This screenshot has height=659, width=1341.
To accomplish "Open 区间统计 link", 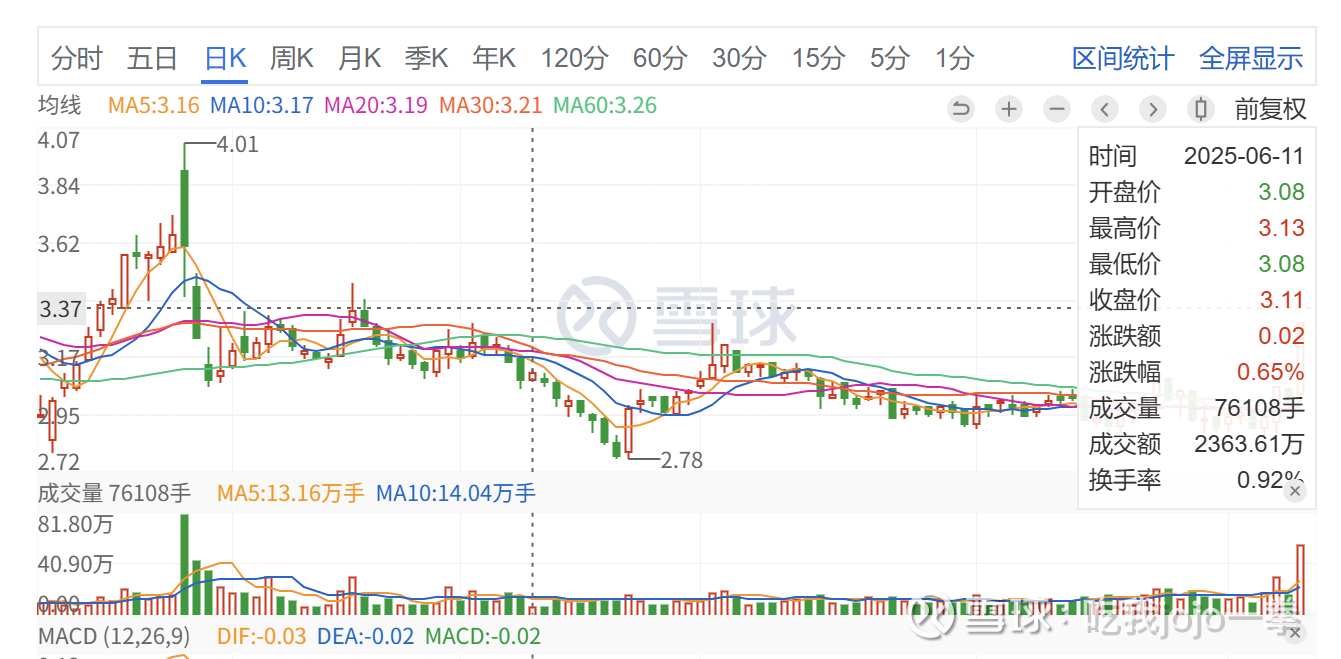I will (x=1123, y=58).
